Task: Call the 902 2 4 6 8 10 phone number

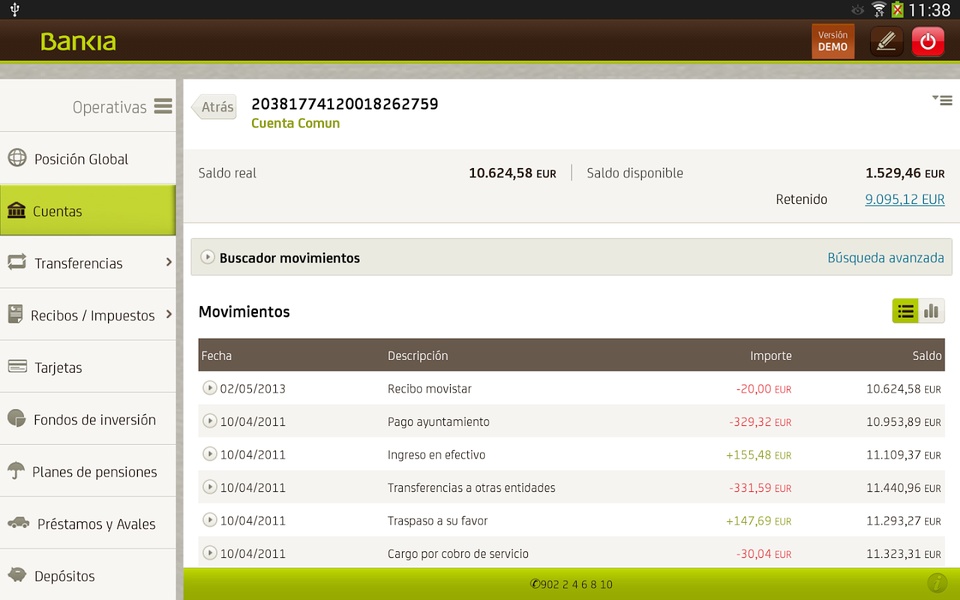Action: pyautogui.click(x=571, y=584)
